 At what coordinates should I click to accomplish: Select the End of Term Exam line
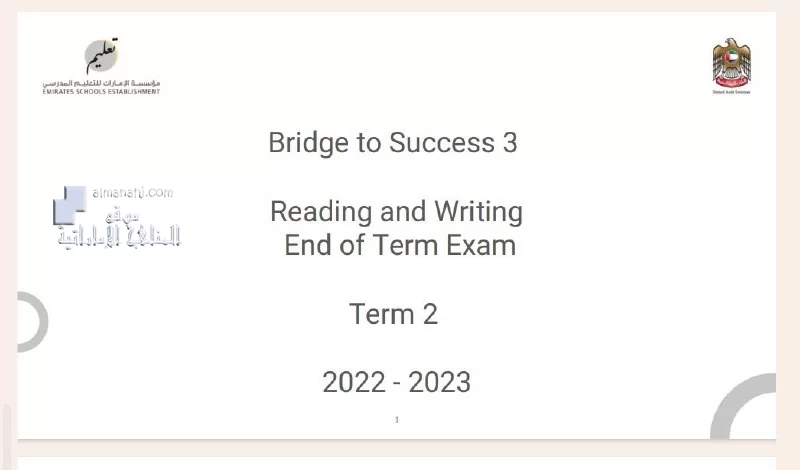click(x=400, y=245)
